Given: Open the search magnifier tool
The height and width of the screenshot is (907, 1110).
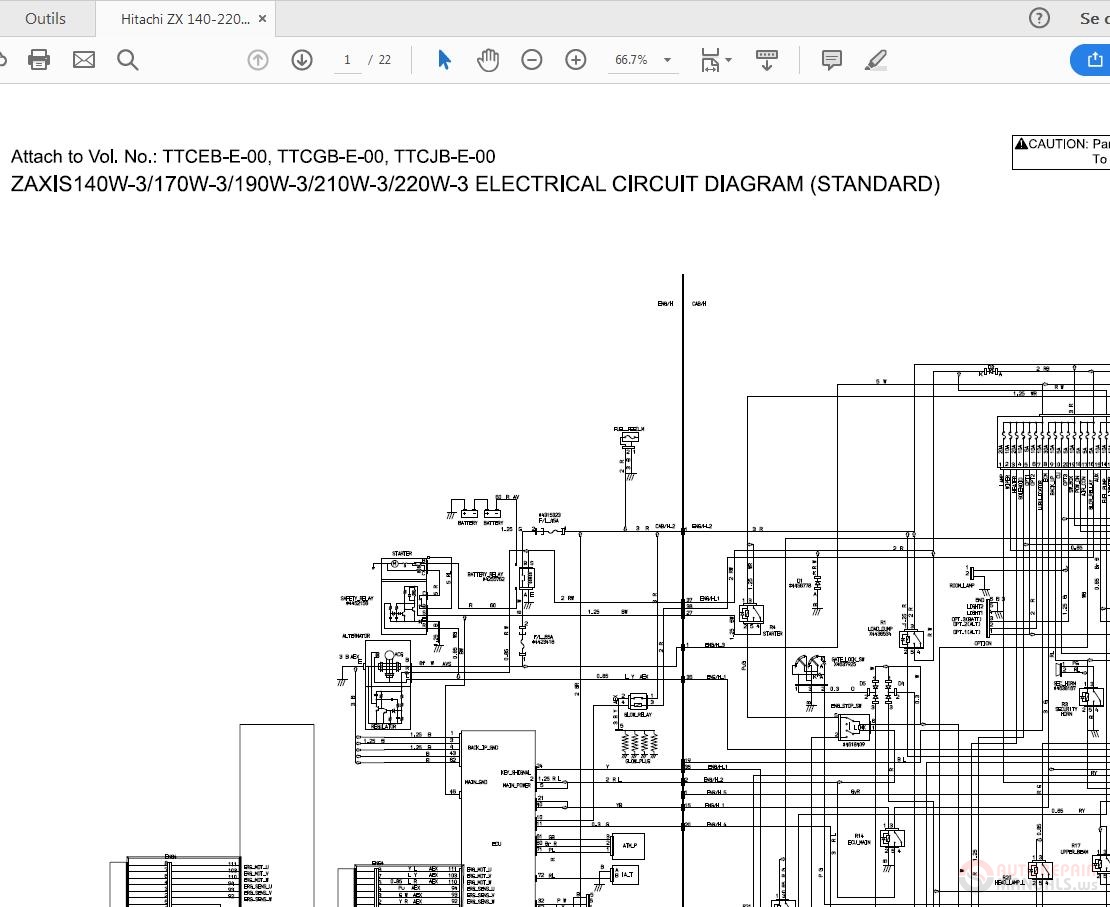Looking at the screenshot, I should coord(127,59).
